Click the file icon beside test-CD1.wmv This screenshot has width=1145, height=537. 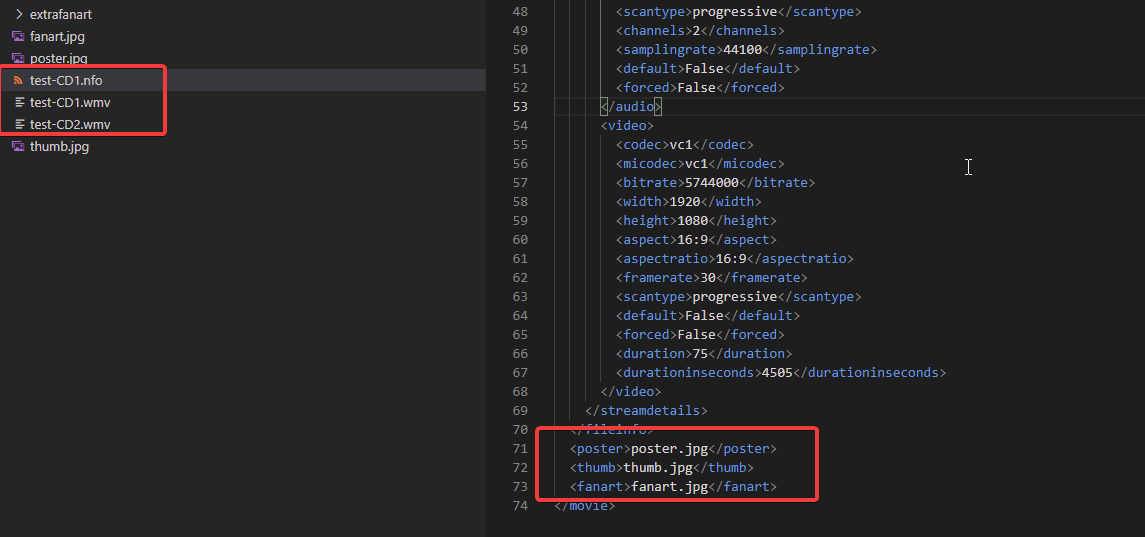[x=20, y=102]
